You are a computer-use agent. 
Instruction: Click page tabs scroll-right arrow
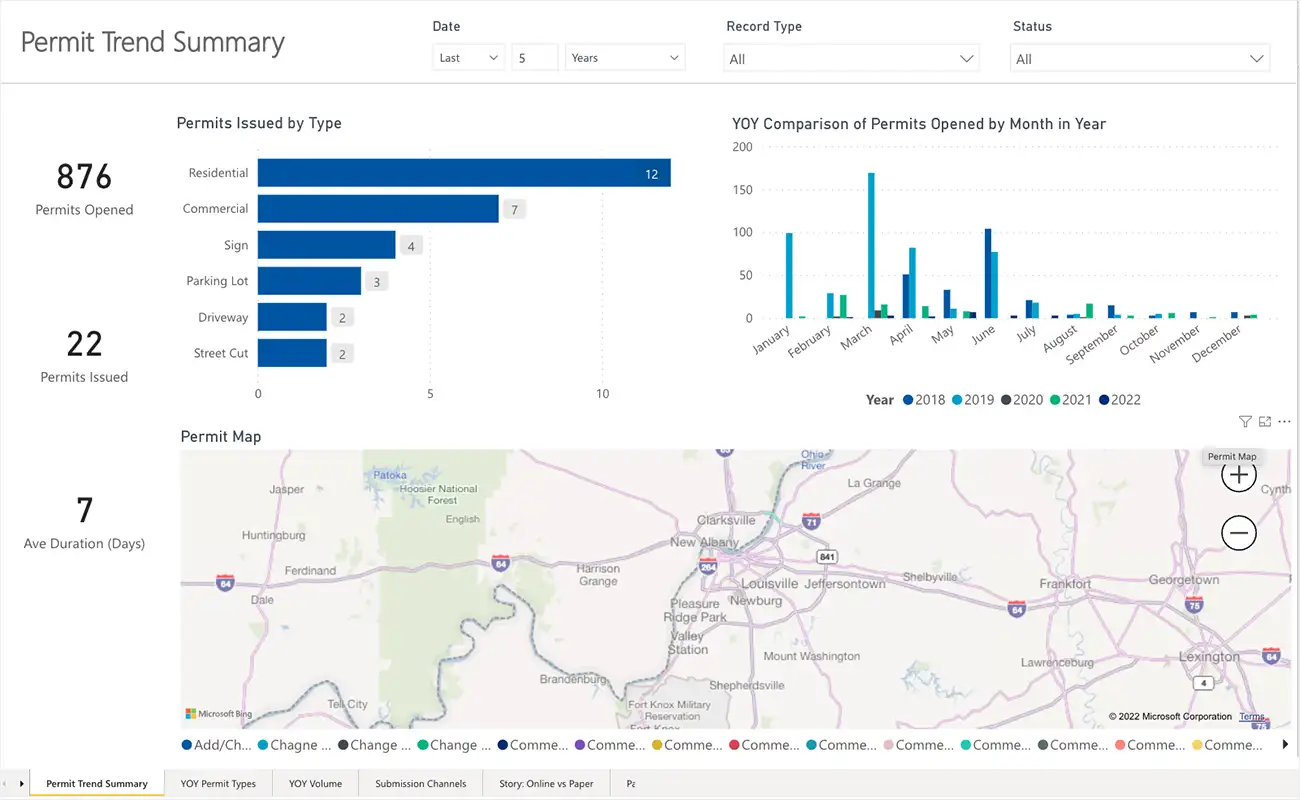(x=21, y=784)
